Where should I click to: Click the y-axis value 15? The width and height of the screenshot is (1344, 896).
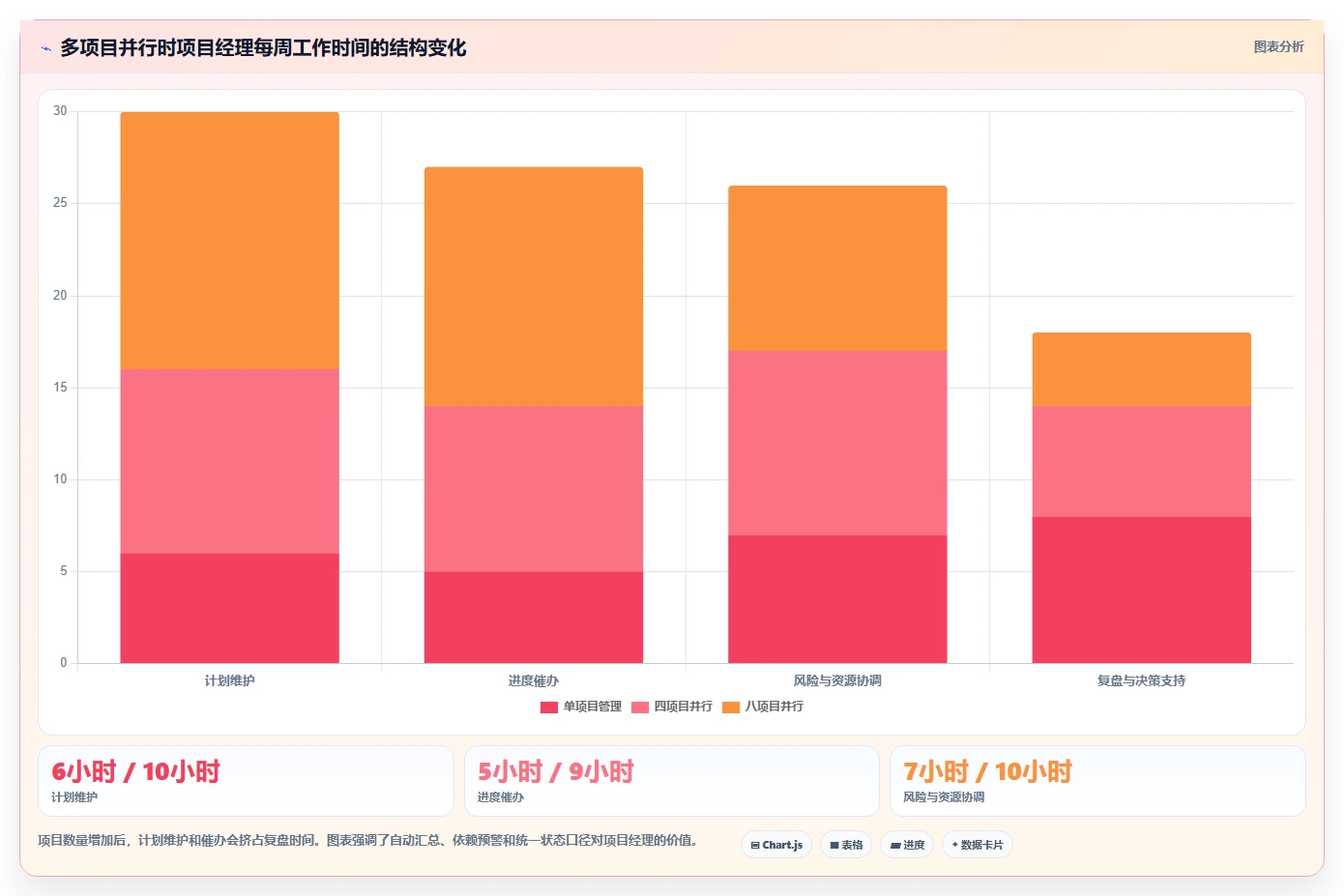point(60,388)
